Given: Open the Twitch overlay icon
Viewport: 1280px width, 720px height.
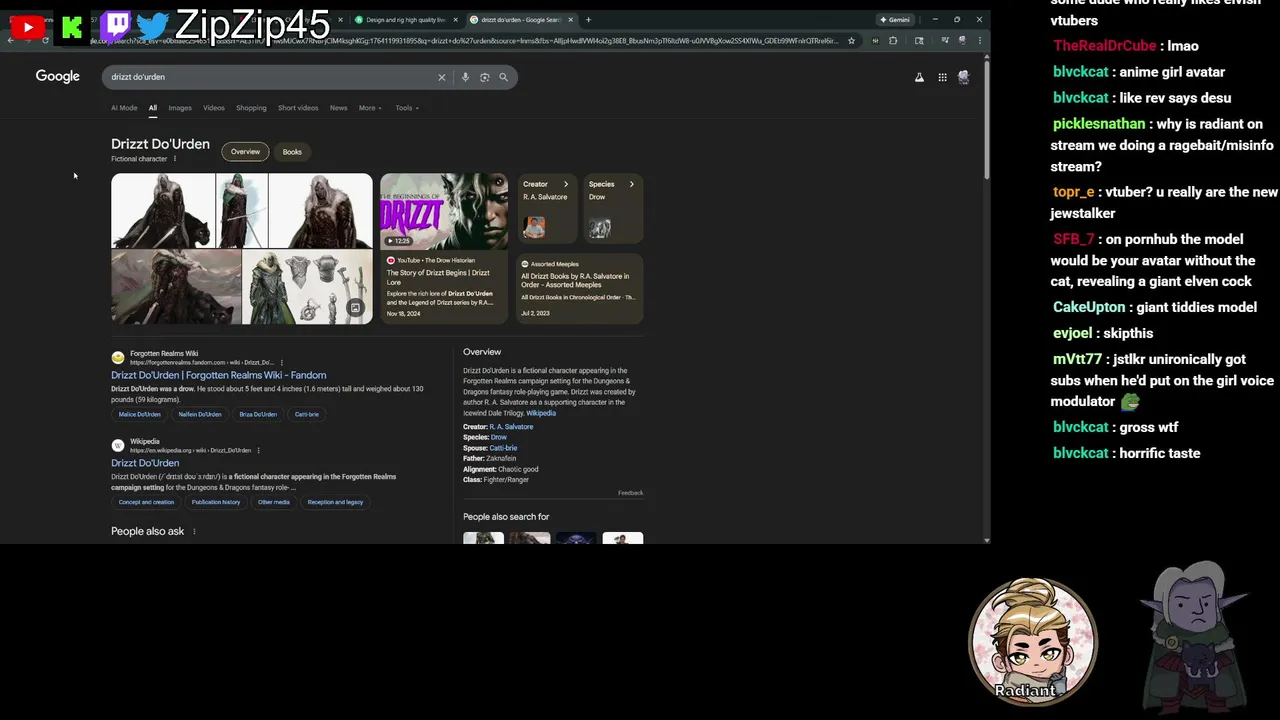Looking at the screenshot, I should click(116, 25).
